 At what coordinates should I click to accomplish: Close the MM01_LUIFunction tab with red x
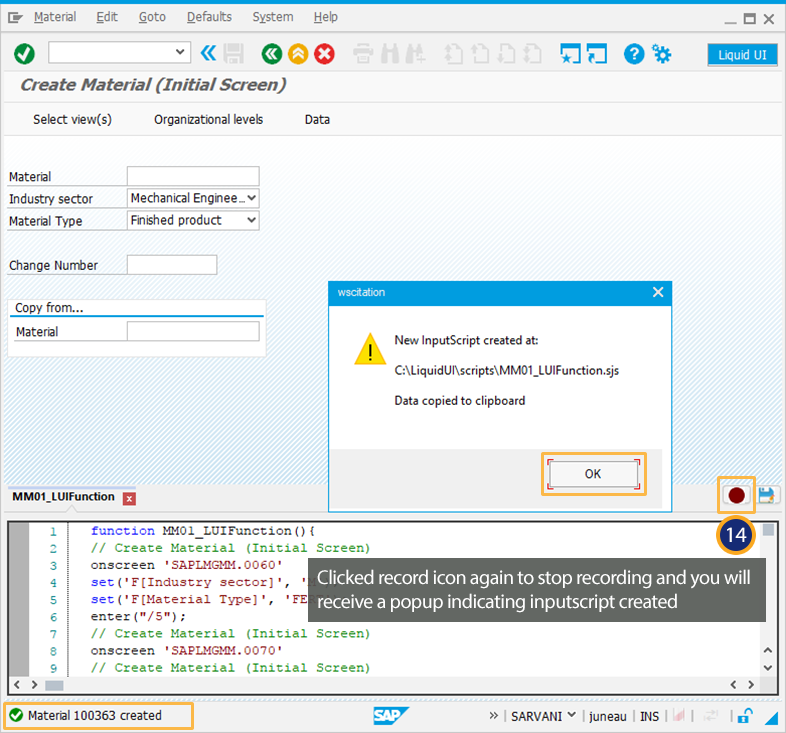tap(129, 499)
